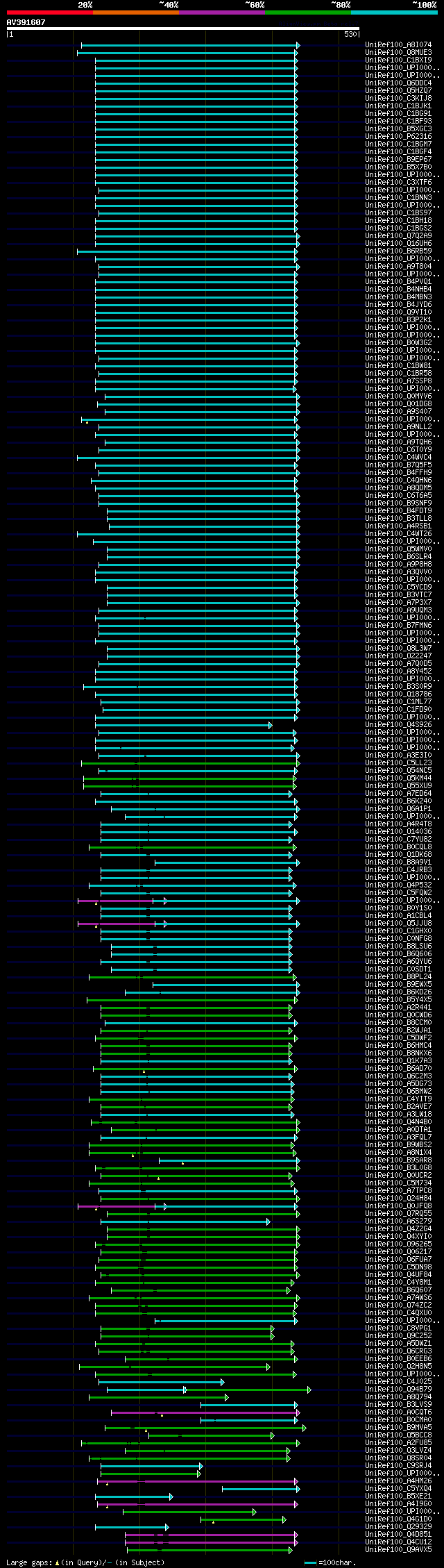Select the UniRef100_C5YCD9 label
Viewport: 444px width, 1568px height.
pyautogui.click(x=398, y=587)
